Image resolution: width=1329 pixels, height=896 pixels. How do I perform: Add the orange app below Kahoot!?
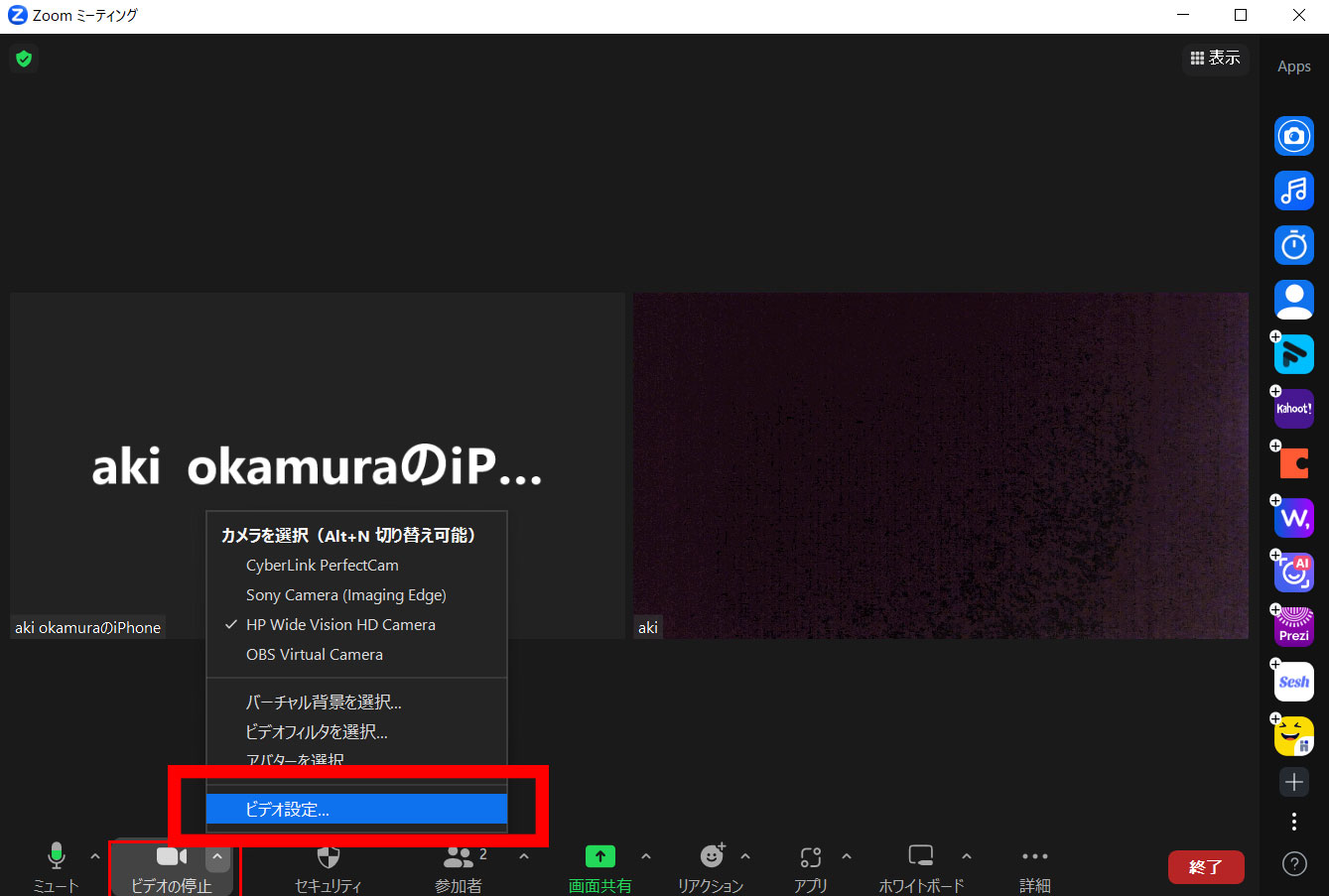pyautogui.click(x=1293, y=463)
